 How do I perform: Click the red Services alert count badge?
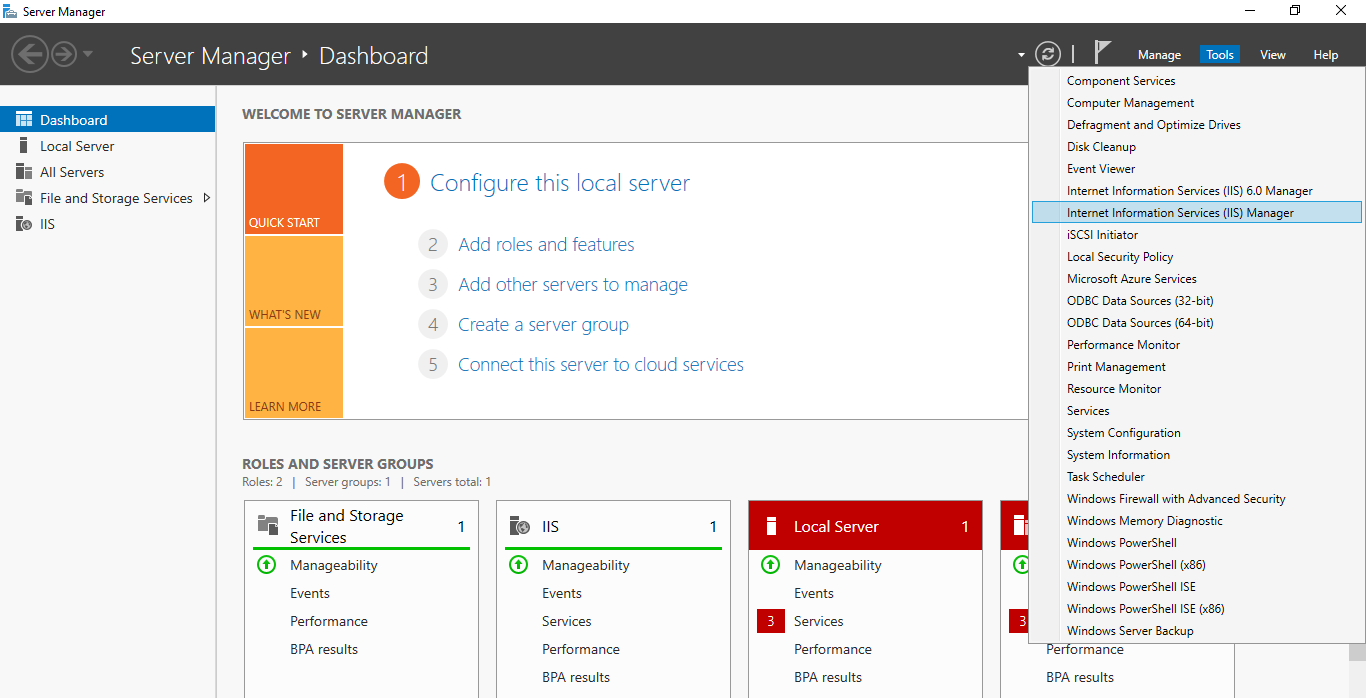click(x=770, y=621)
